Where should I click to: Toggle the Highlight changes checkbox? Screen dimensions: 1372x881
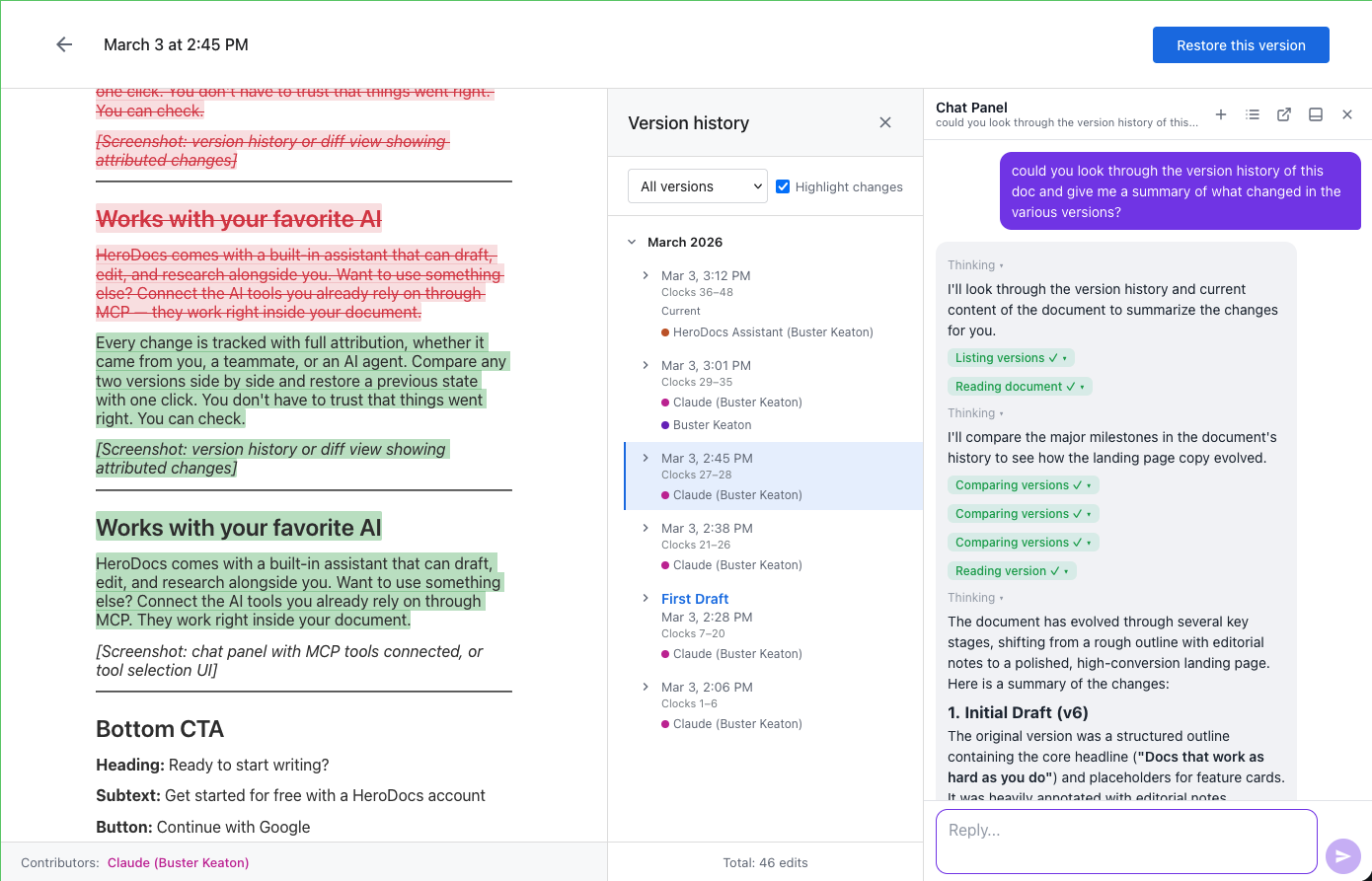click(783, 186)
